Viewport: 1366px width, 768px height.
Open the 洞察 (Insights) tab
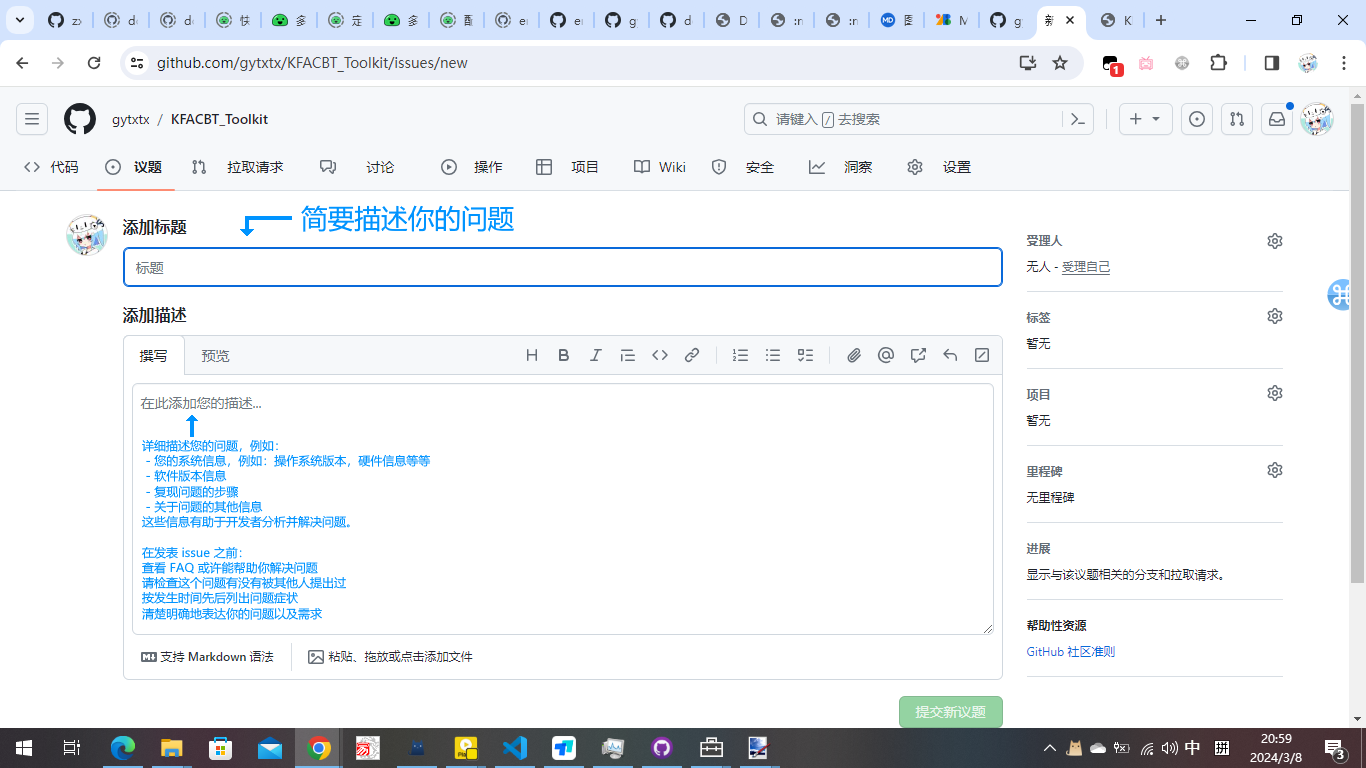click(x=841, y=167)
